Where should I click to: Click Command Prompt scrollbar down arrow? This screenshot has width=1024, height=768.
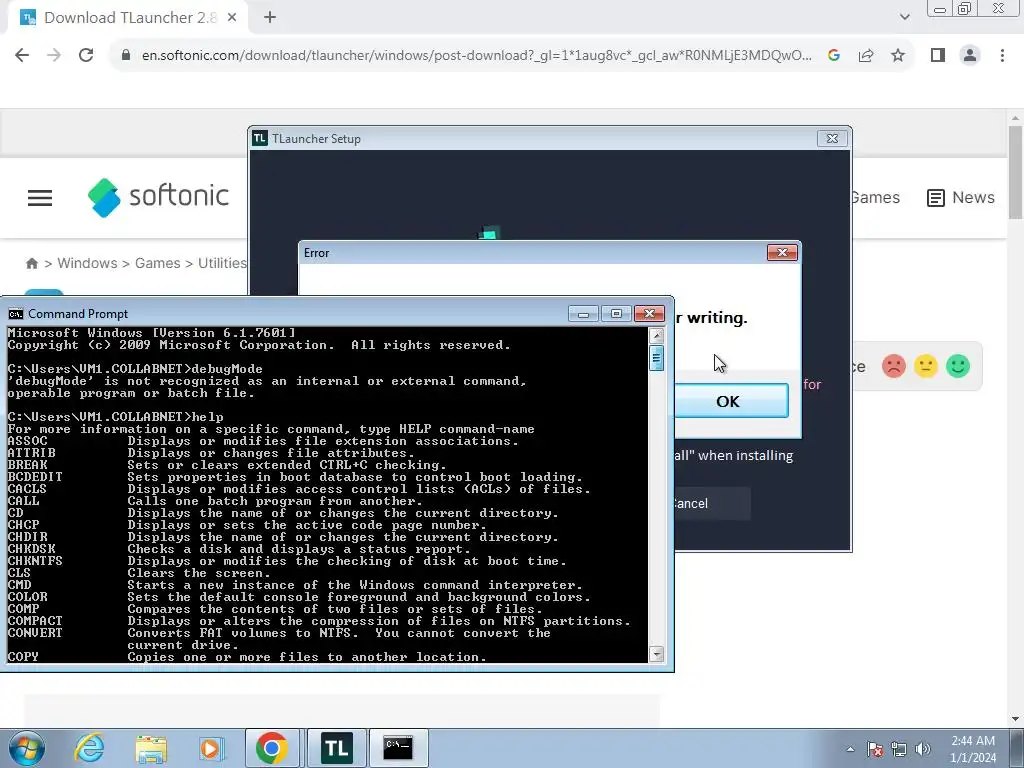656,654
